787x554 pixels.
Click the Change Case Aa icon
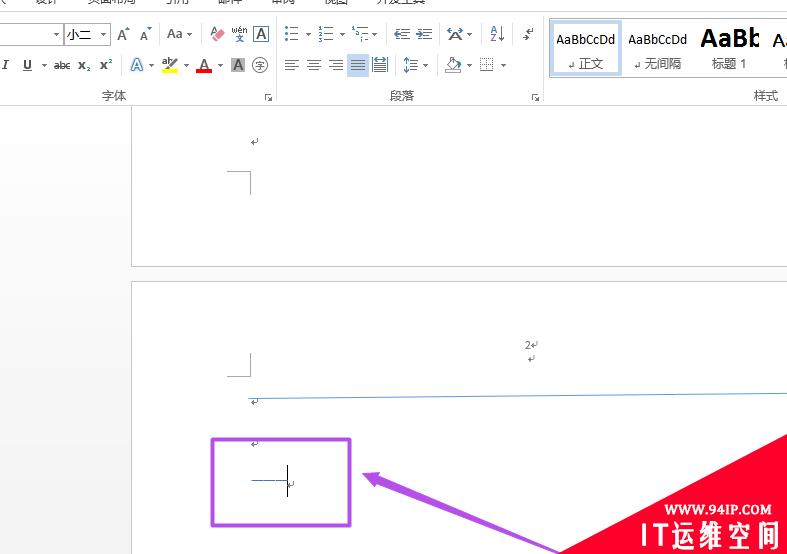(x=174, y=34)
